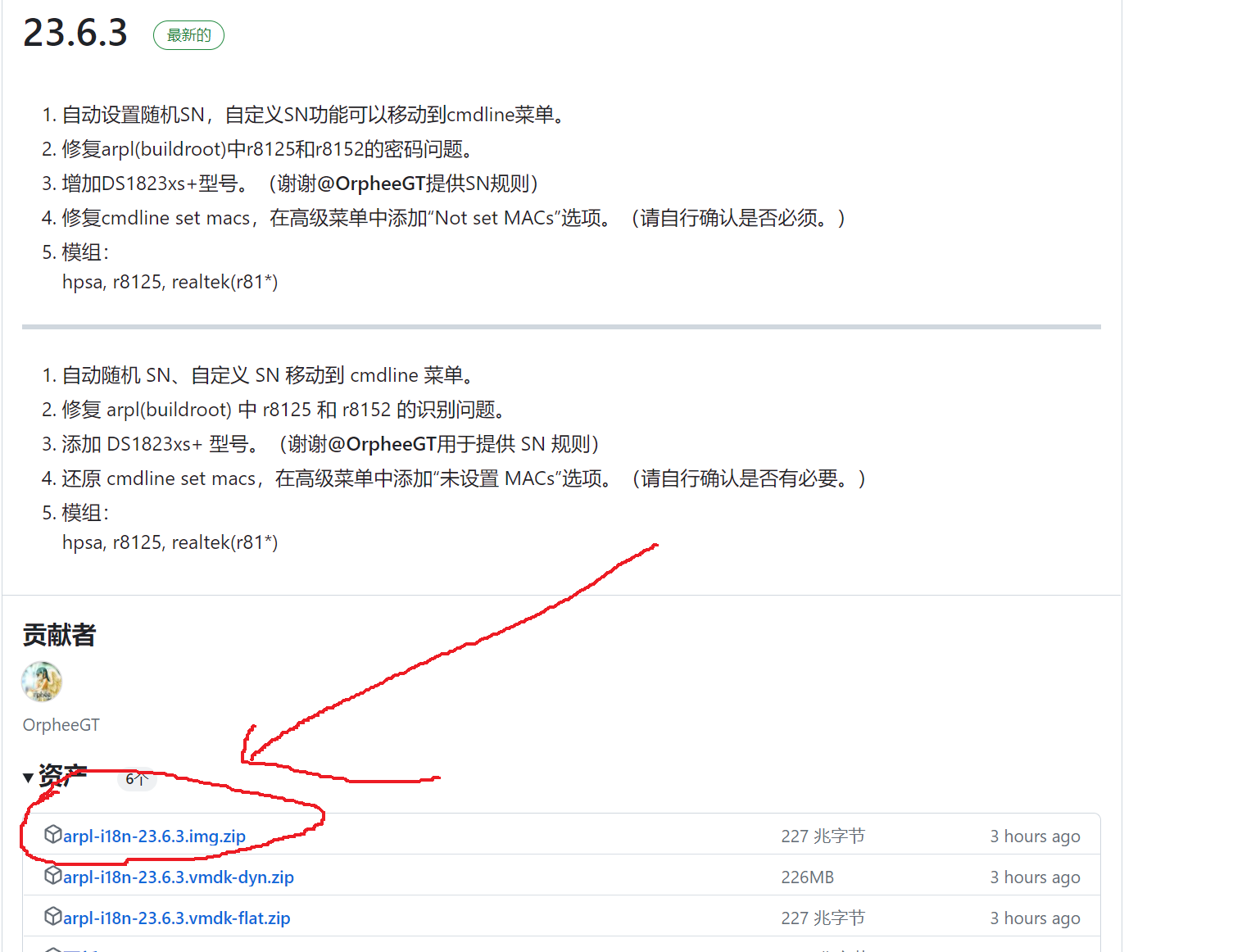
Task: Click package icon beside arpl-i18n-23.6.3.vmdk-dyn.zip
Action: pyautogui.click(x=52, y=875)
